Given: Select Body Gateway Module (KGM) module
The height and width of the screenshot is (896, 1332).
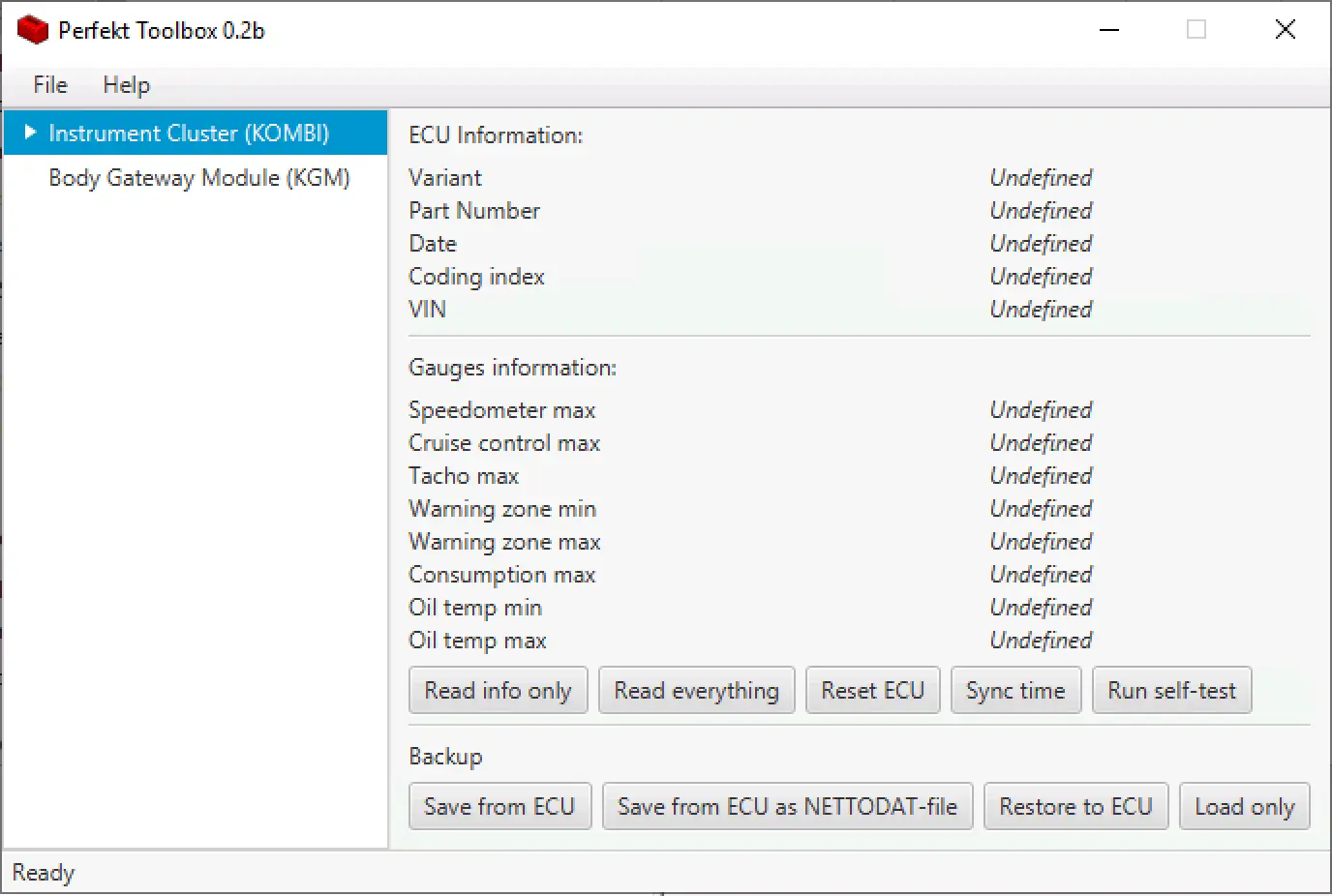Looking at the screenshot, I should [200, 177].
